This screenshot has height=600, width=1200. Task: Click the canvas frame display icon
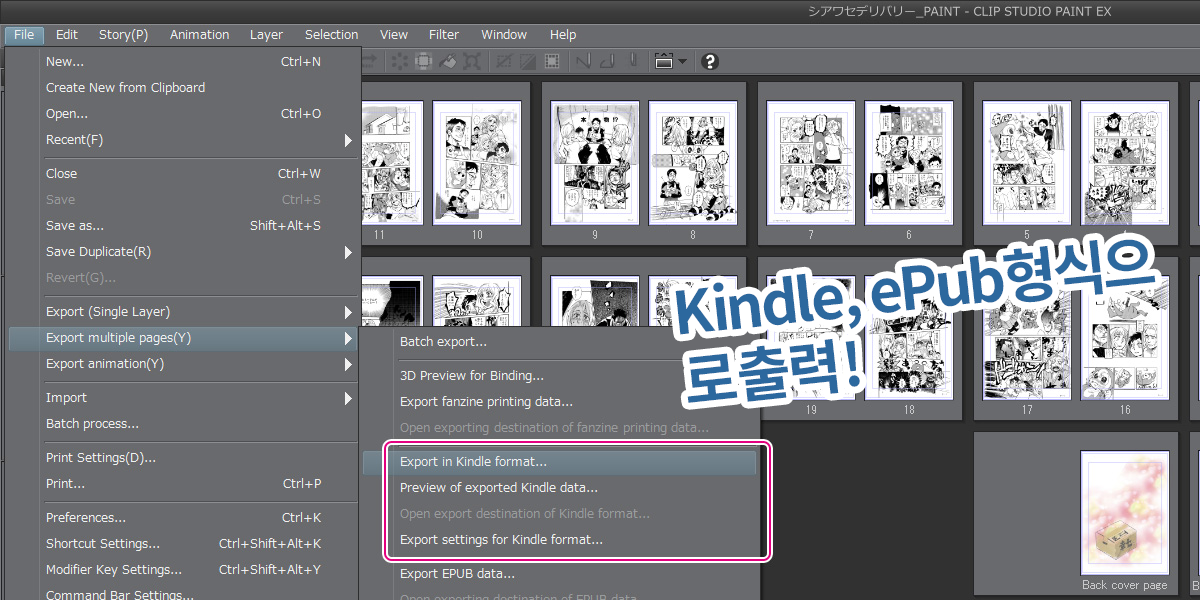[x=663, y=61]
